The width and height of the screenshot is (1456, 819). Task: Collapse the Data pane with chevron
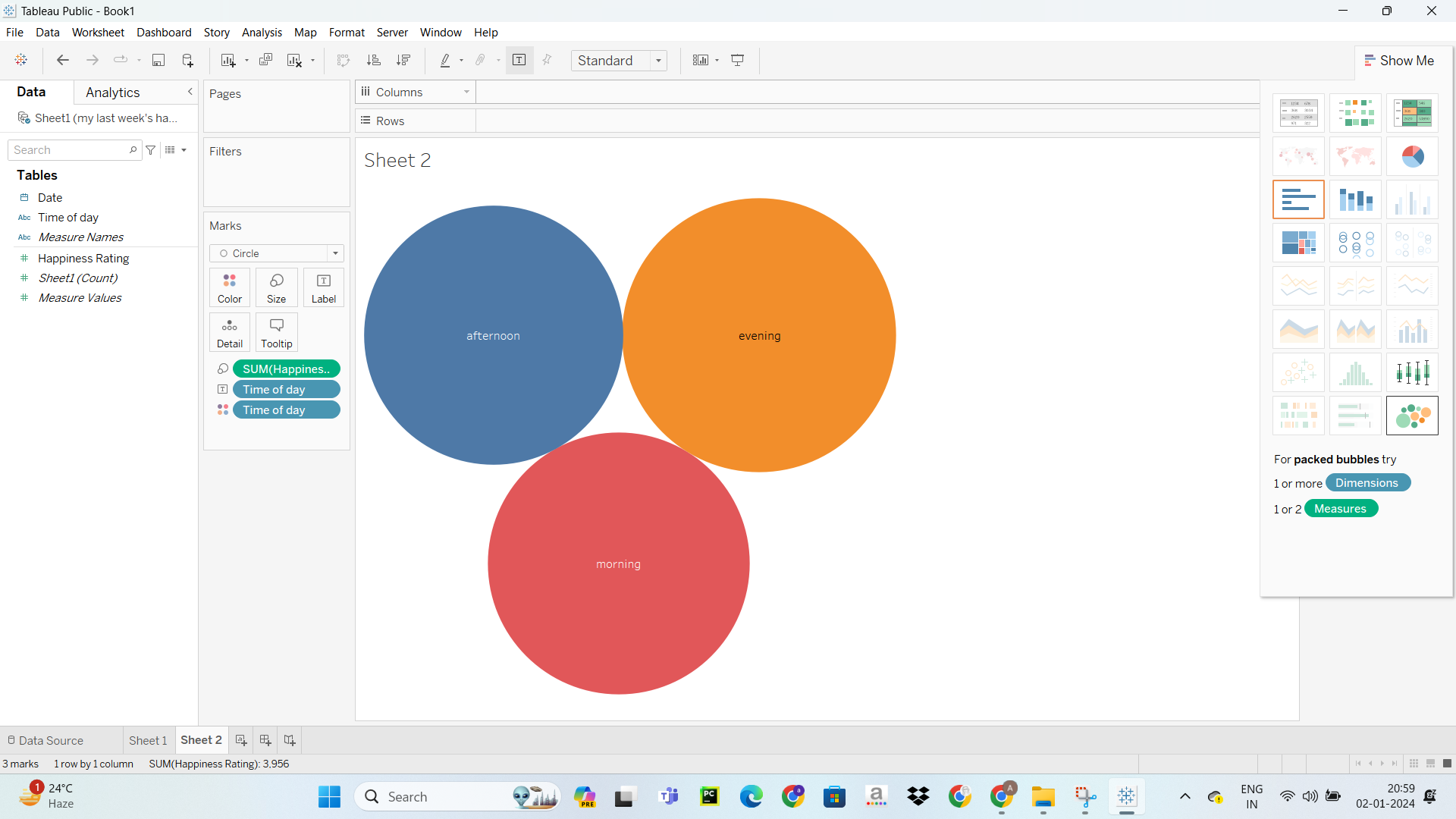click(x=190, y=92)
